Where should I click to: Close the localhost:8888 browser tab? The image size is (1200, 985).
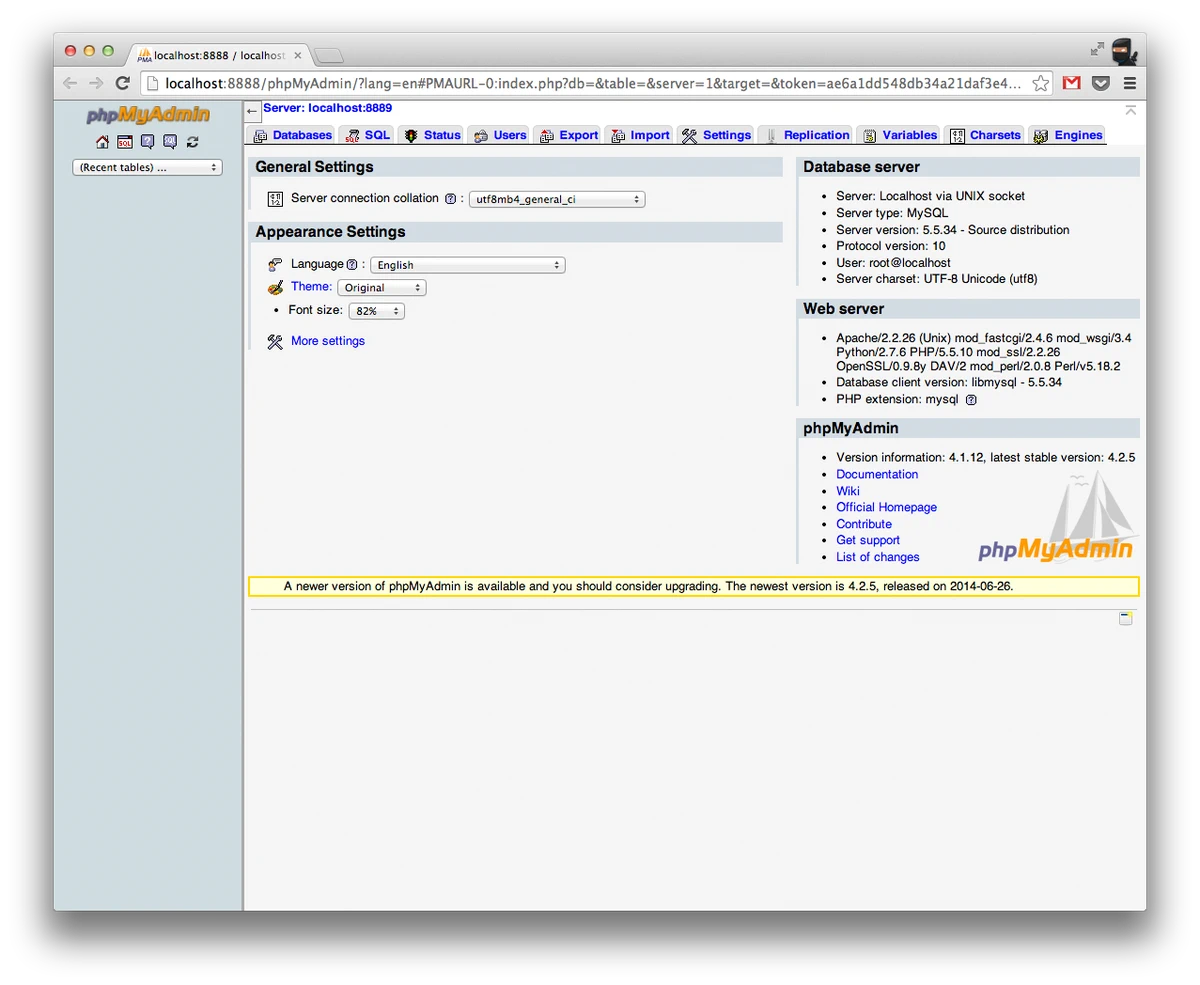point(298,56)
